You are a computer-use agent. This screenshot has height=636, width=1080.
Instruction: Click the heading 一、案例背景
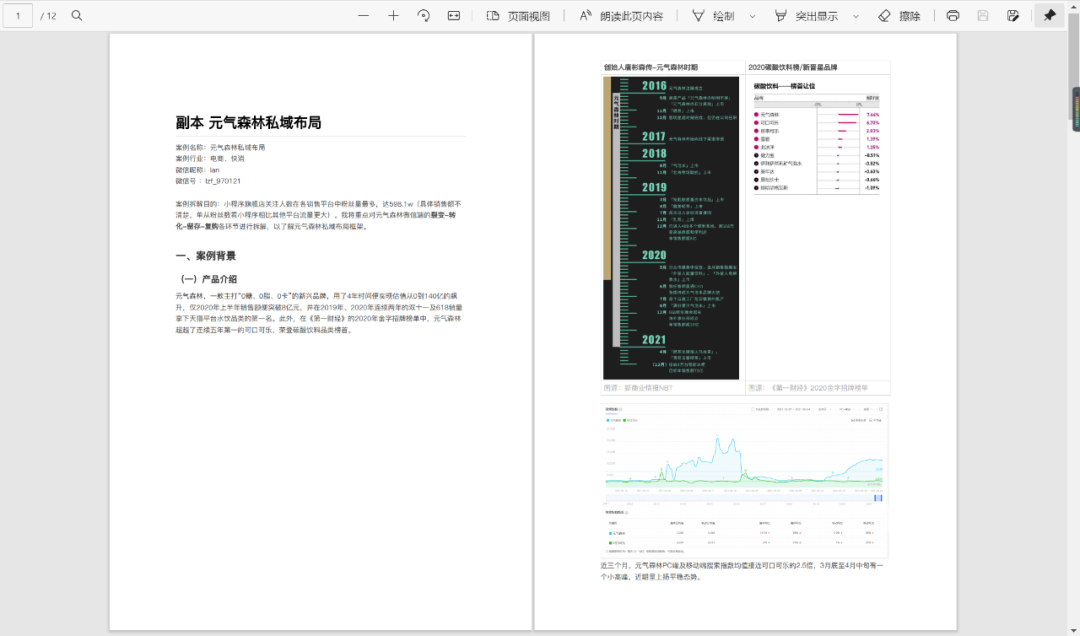coord(206,256)
